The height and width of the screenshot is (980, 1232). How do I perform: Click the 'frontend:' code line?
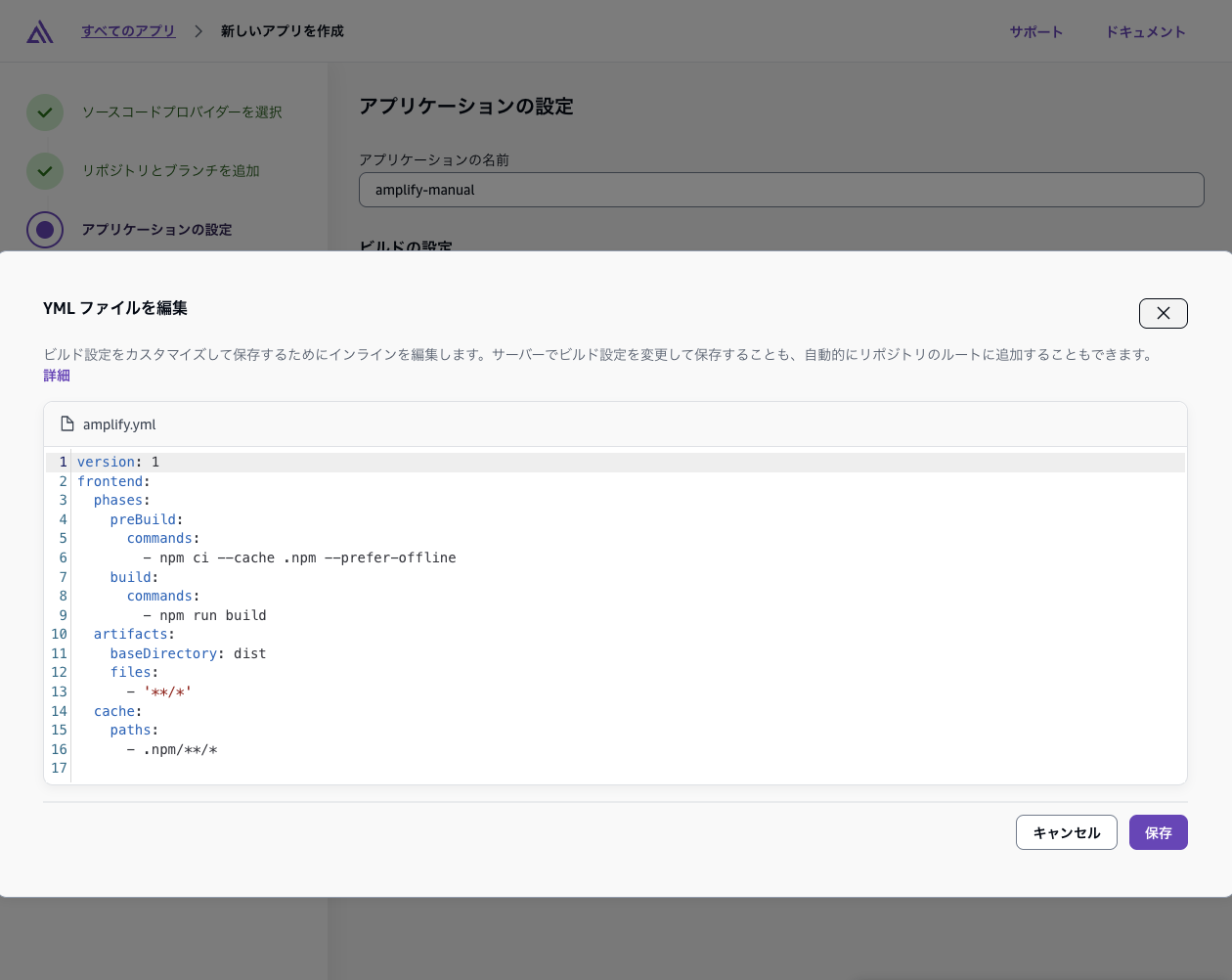[113, 481]
